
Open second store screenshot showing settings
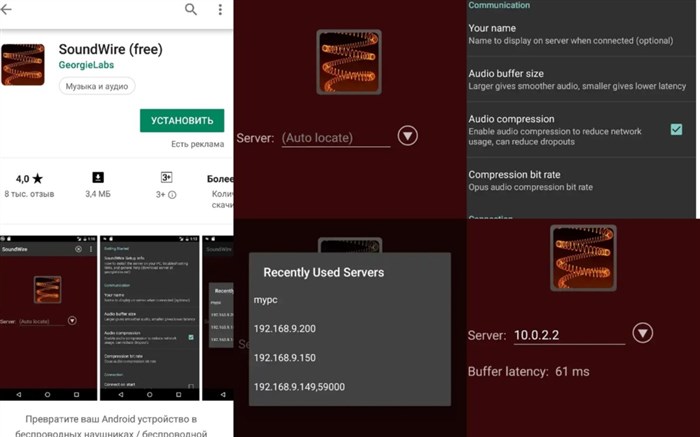[x=150, y=317]
